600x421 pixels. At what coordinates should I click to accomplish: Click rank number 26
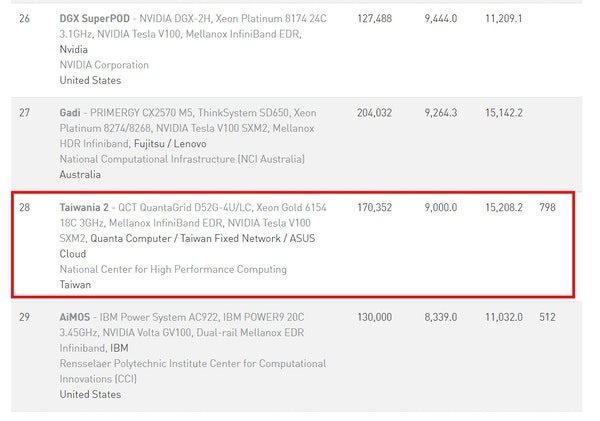(24, 18)
